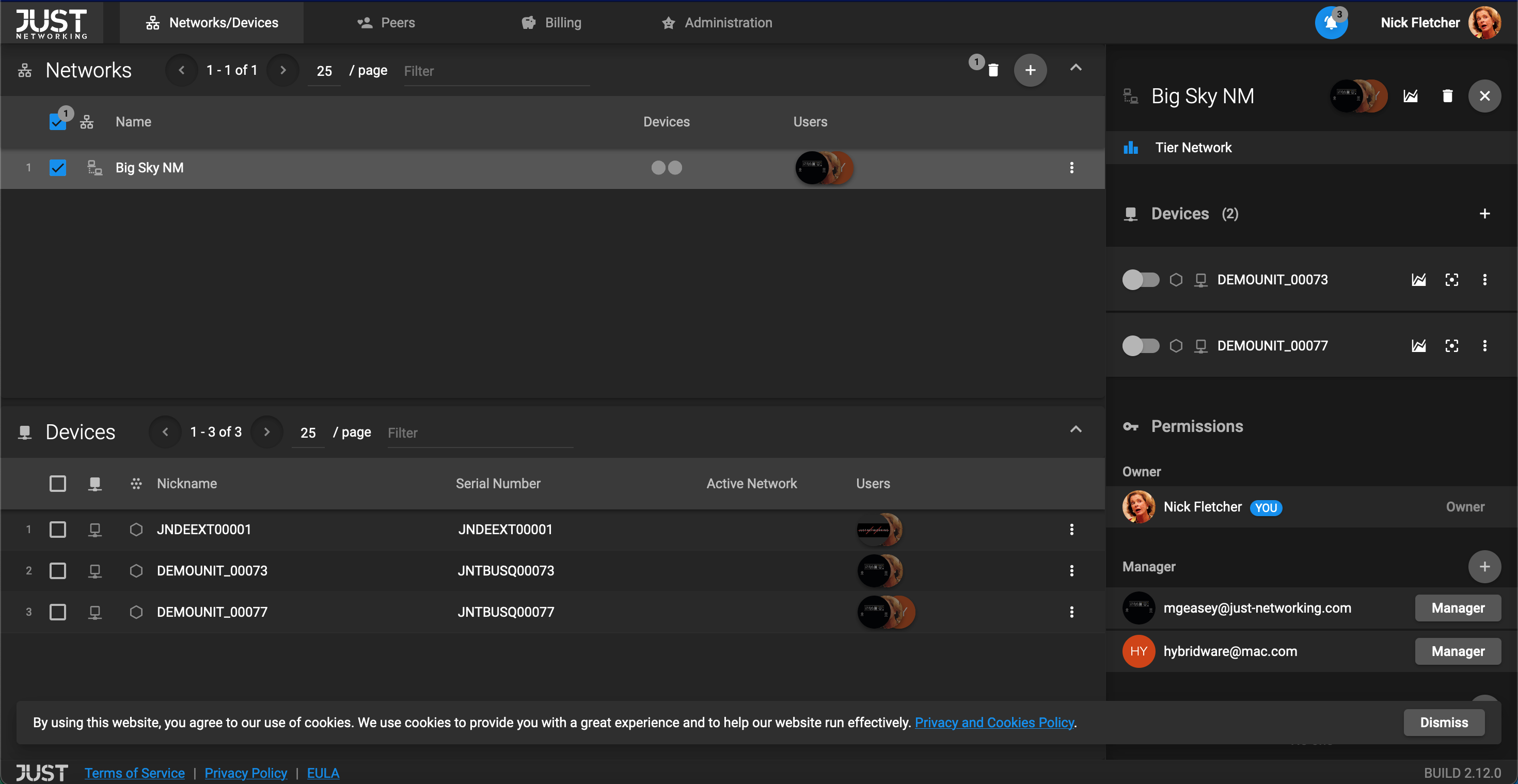The width and height of the screenshot is (1518, 784).
Task: Check the DEMOUNIT_00077 row checkbox
Action: coord(58,612)
